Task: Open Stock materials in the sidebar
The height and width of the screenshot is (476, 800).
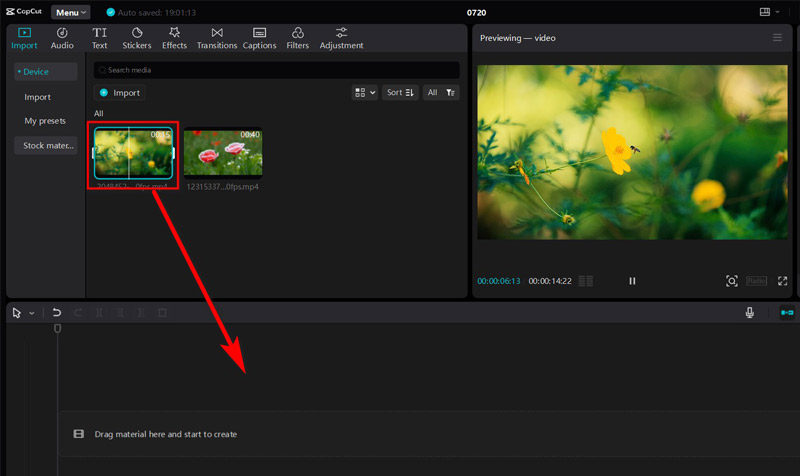Action: (x=45, y=145)
